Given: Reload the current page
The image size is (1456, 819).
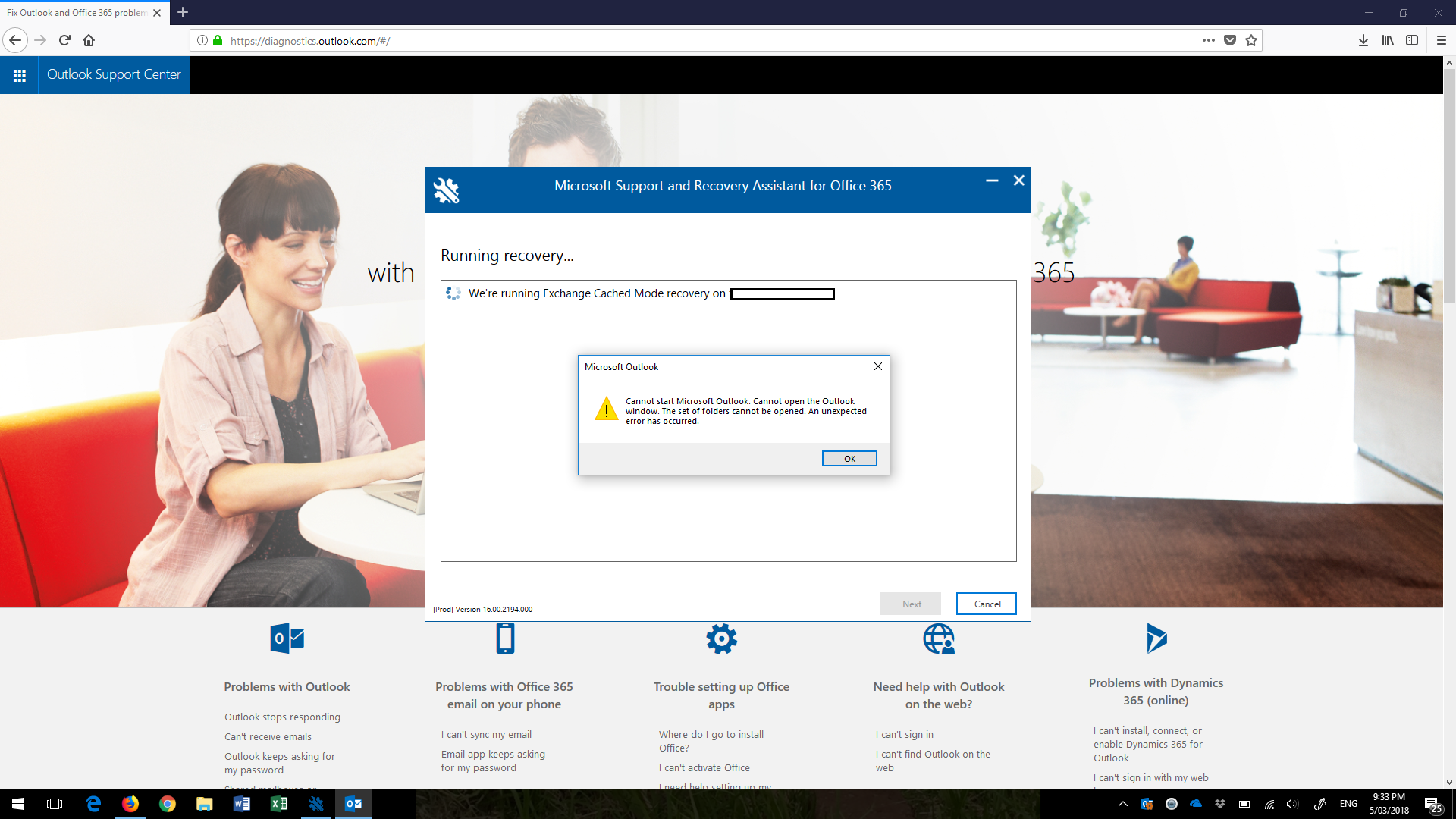Looking at the screenshot, I should pyautogui.click(x=64, y=40).
